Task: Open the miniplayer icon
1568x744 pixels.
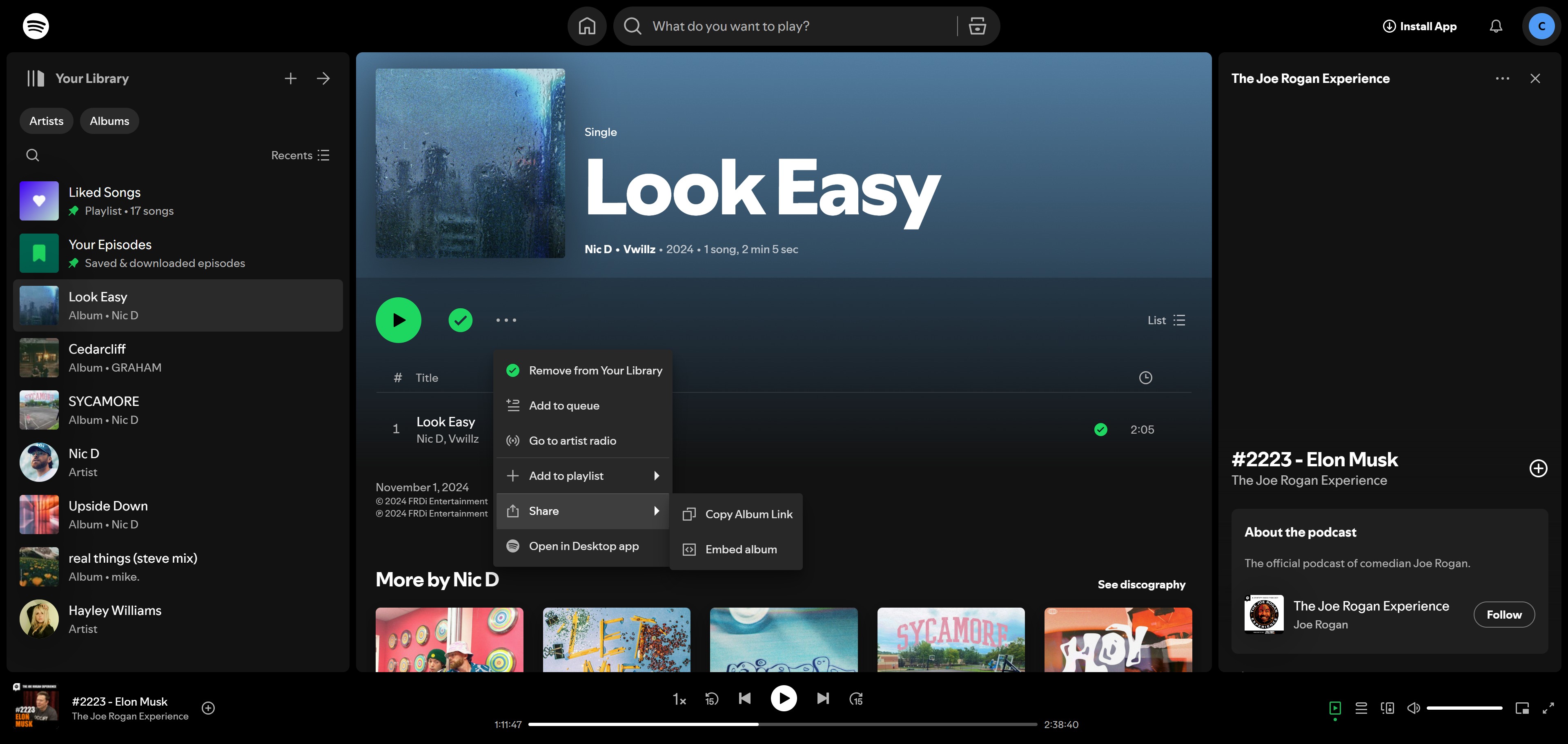Action: pos(1522,708)
